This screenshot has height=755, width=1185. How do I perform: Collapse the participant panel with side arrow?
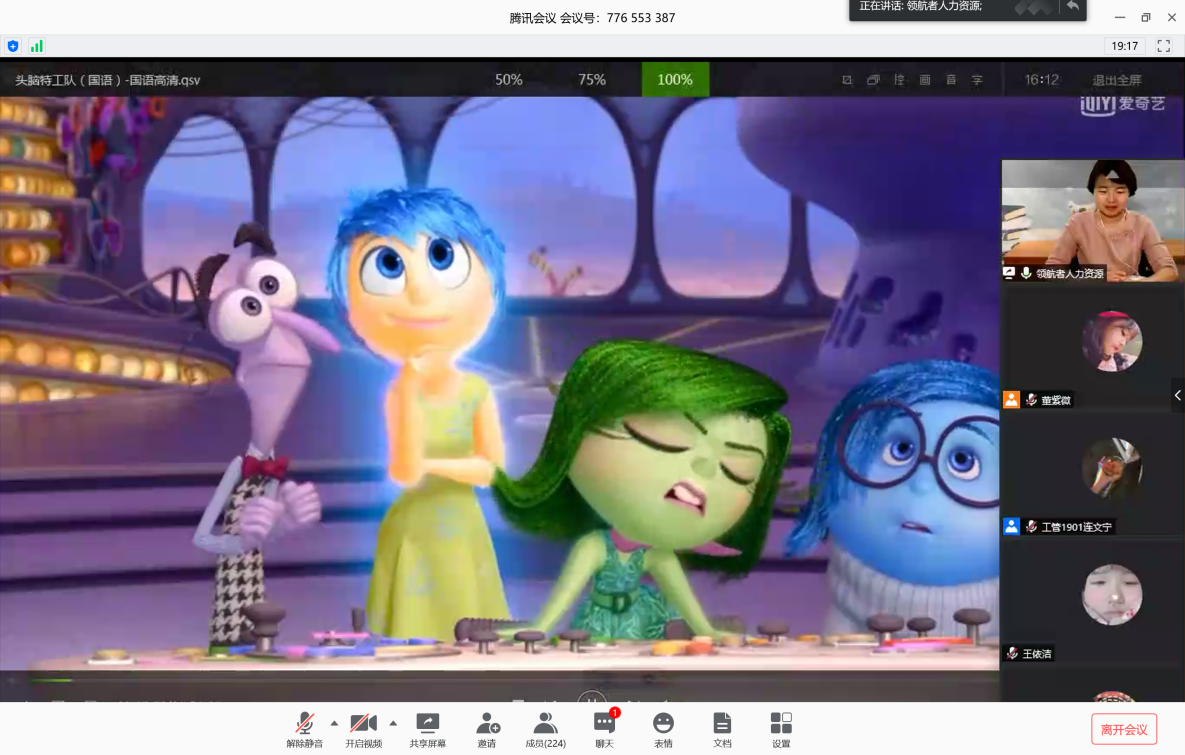[x=1177, y=395]
